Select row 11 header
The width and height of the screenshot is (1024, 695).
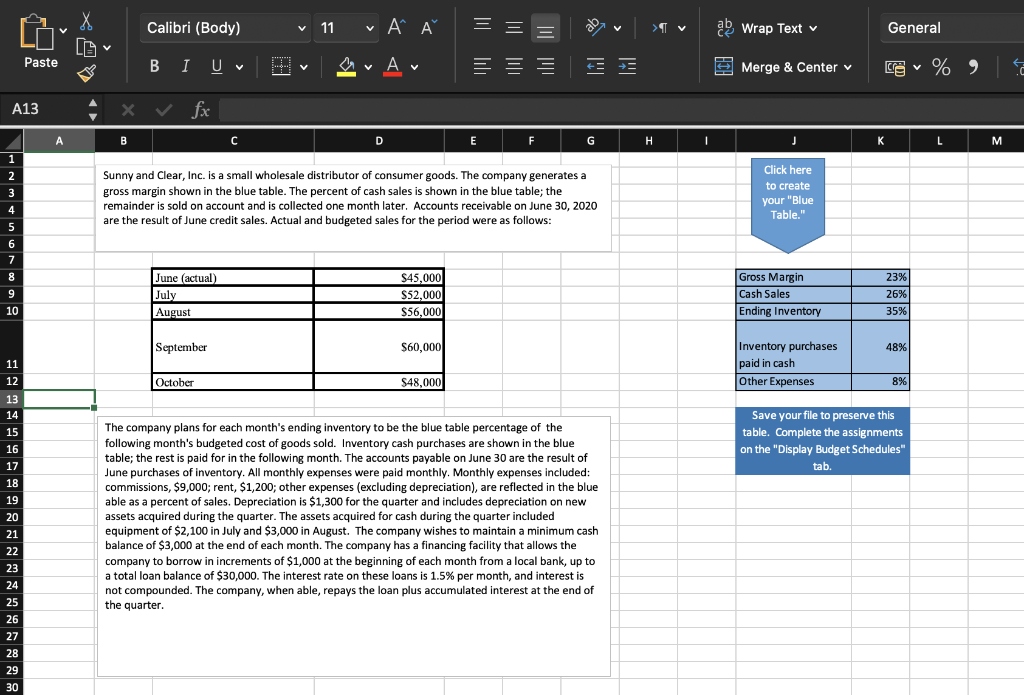pyautogui.click(x=12, y=347)
